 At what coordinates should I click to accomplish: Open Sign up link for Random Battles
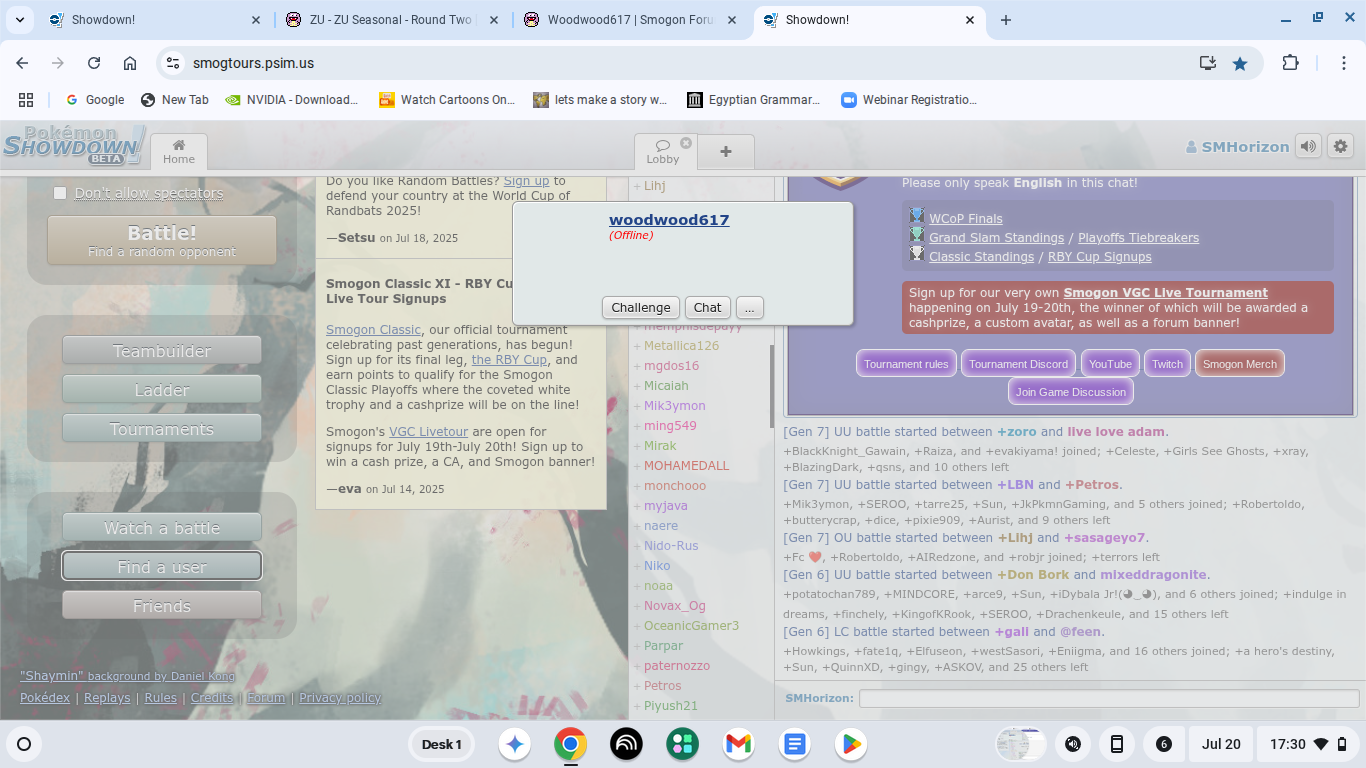point(526,181)
